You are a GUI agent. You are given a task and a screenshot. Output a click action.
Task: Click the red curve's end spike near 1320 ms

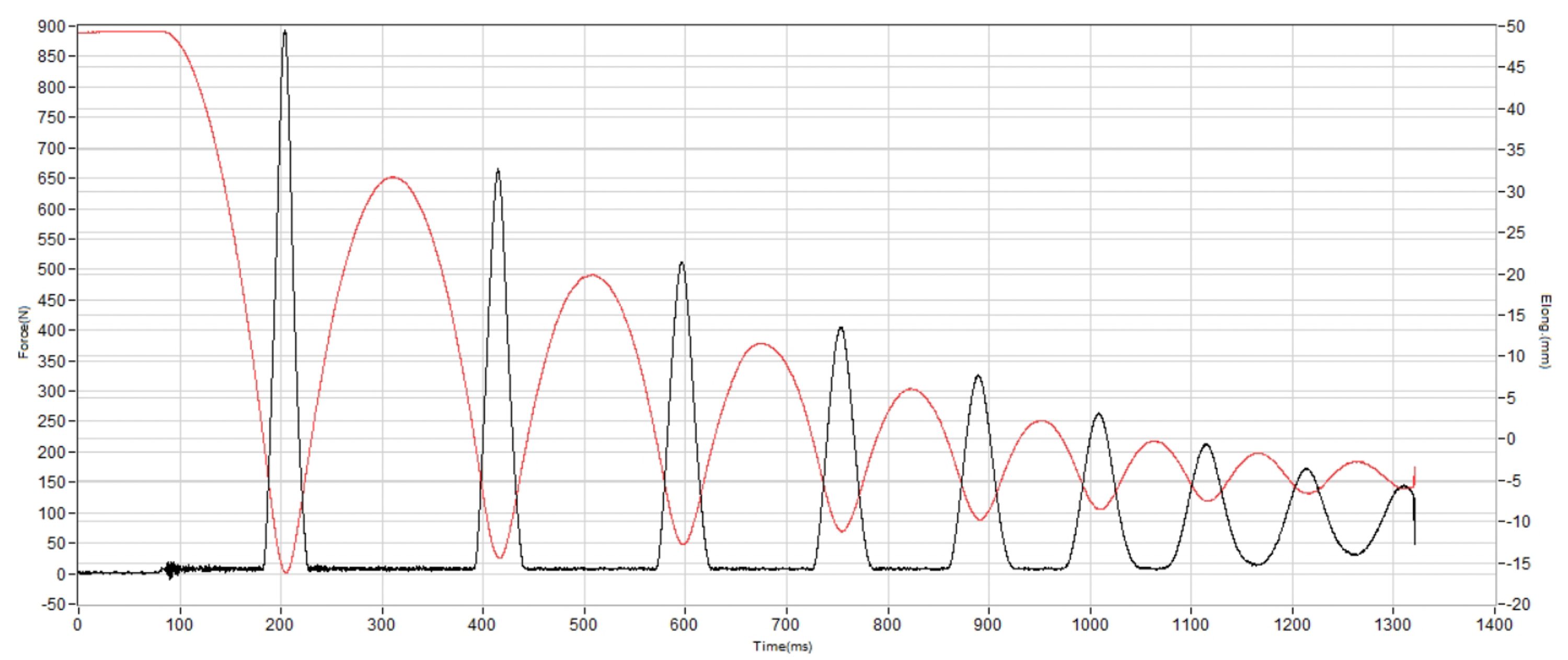click(1414, 475)
